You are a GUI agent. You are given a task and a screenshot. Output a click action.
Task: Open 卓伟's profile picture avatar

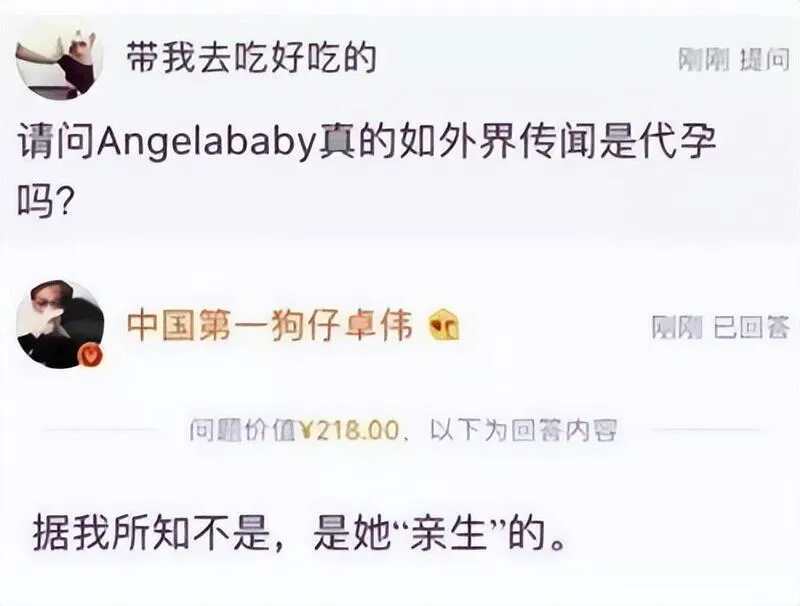(60, 323)
